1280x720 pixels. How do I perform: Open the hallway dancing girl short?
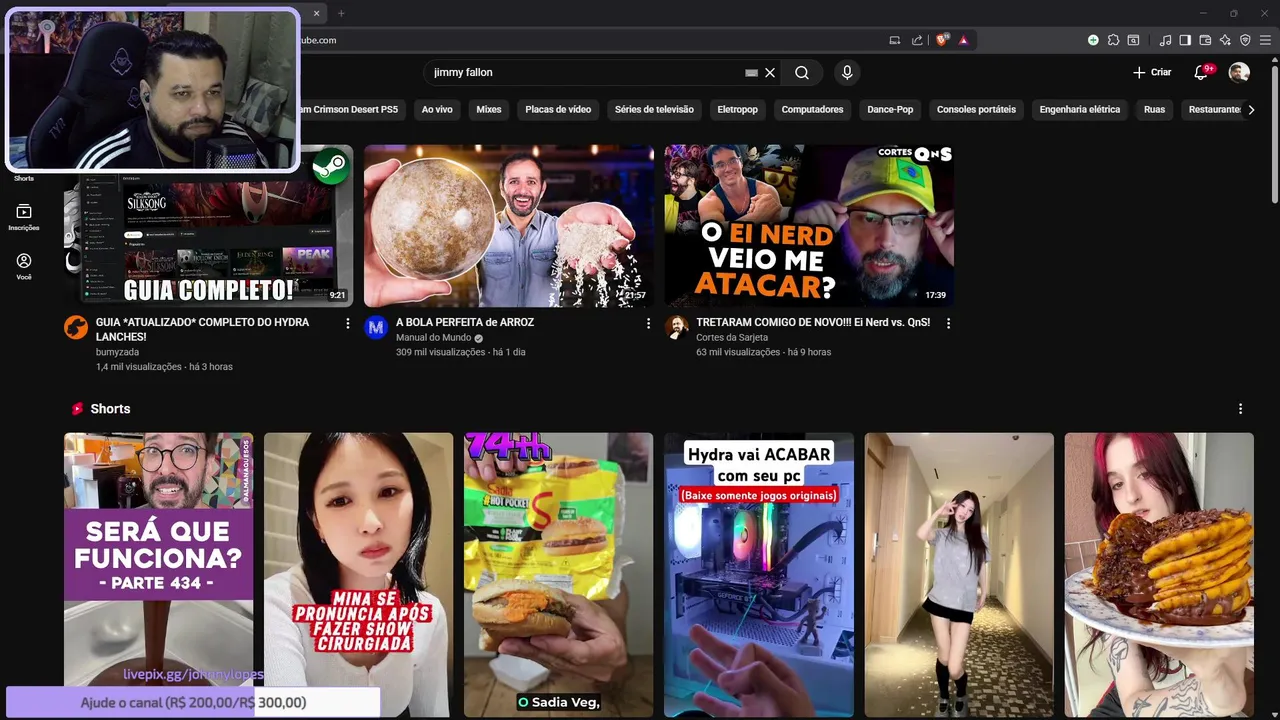click(x=958, y=575)
